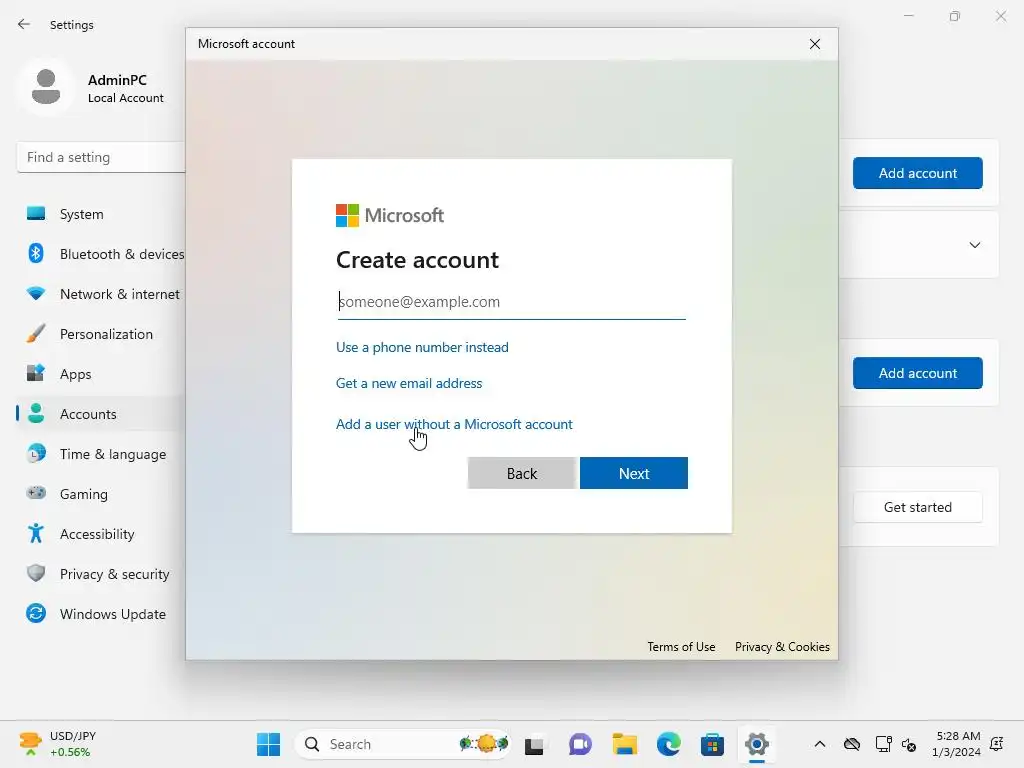Click the AdminPC profile avatar

[x=46, y=87]
